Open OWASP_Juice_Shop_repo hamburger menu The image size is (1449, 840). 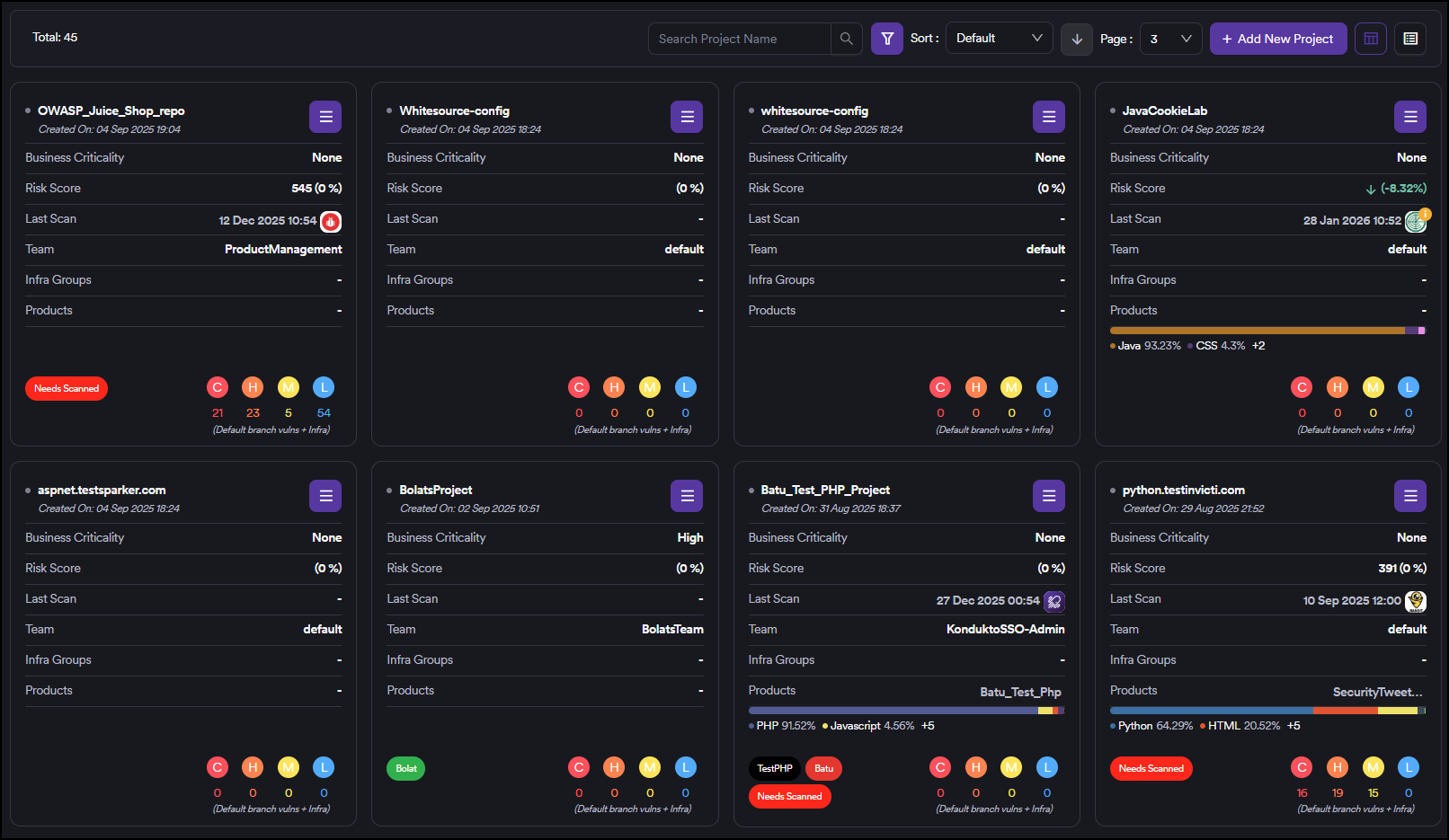[325, 117]
